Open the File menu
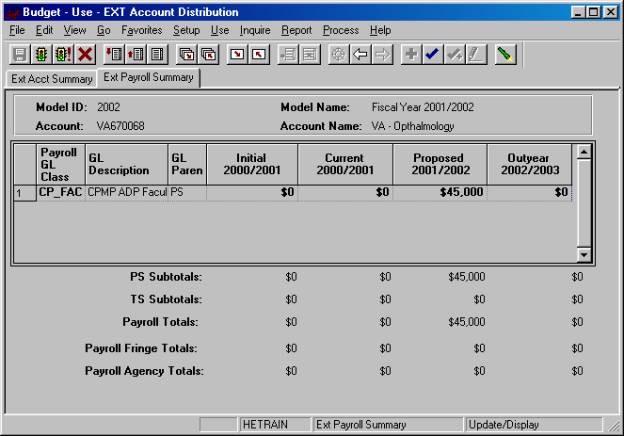 pos(16,30)
